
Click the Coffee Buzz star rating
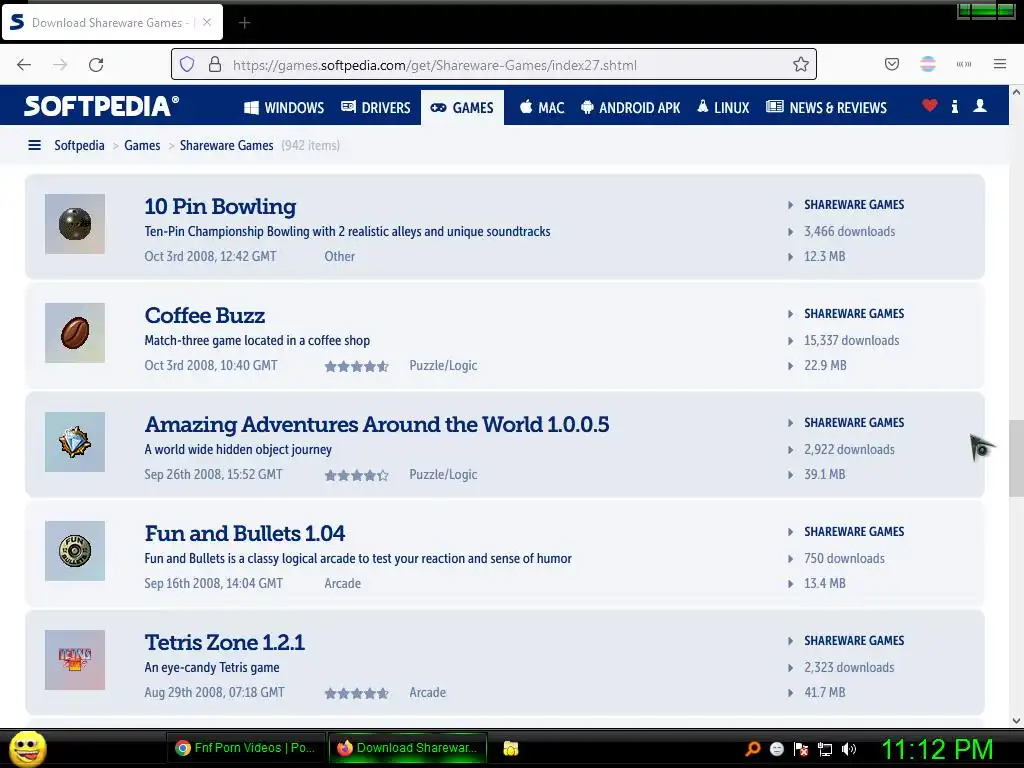(357, 366)
